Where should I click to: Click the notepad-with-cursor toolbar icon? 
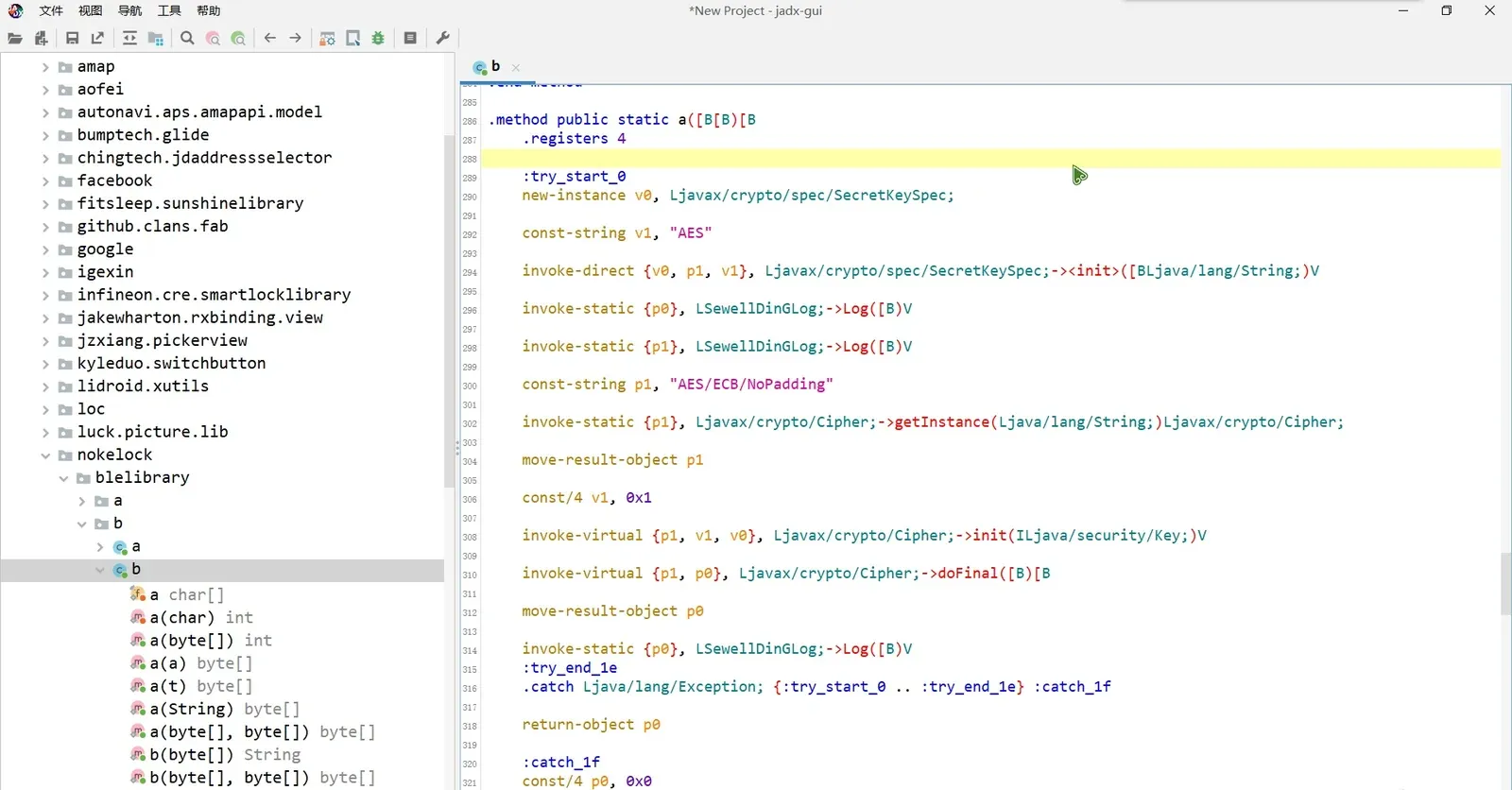tap(352, 39)
